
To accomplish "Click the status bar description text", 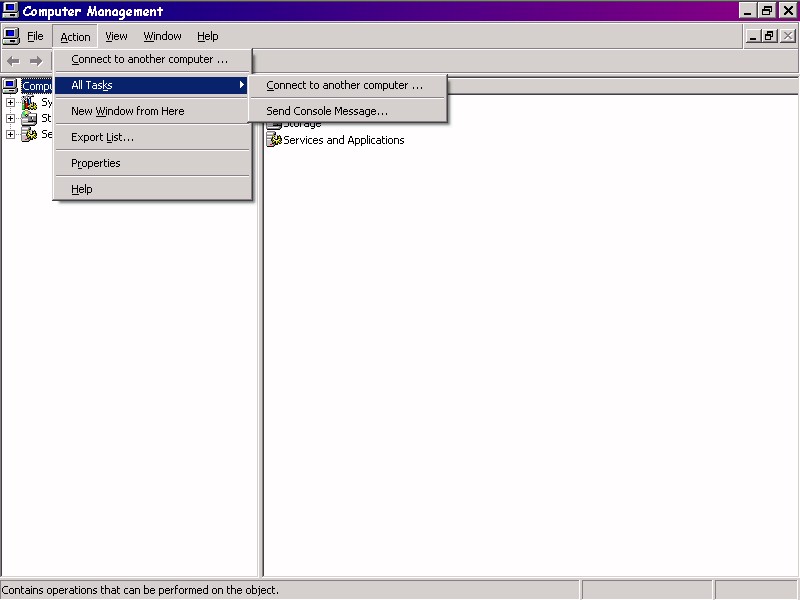I will click(x=140, y=590).
